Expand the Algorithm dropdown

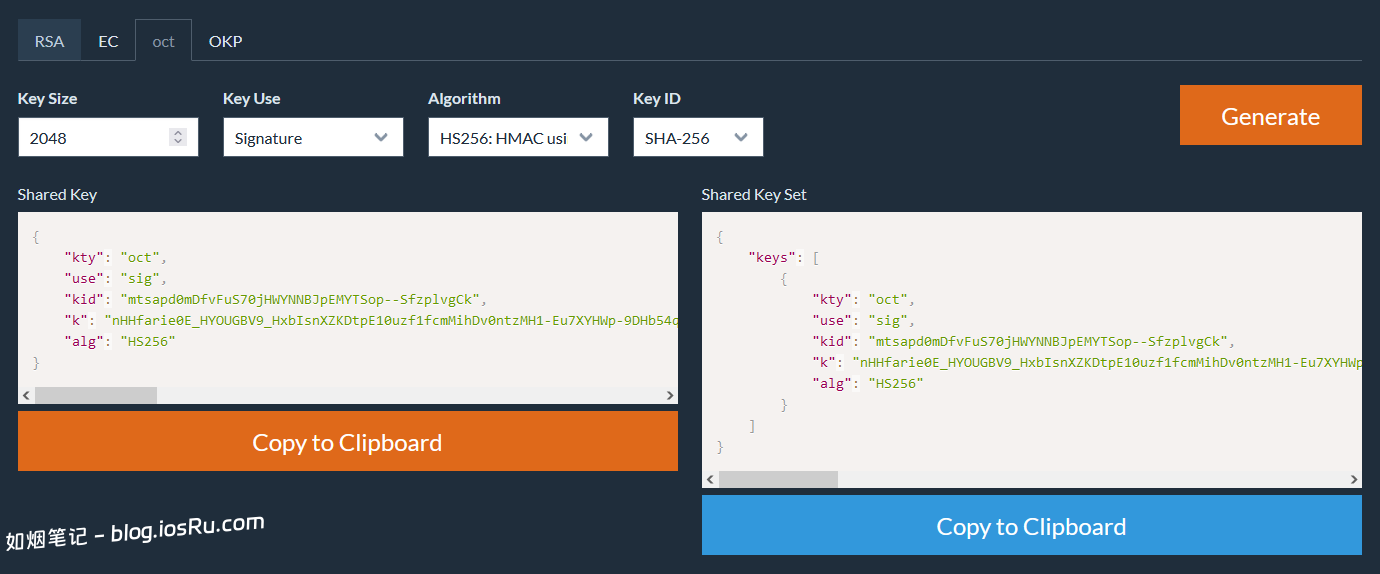pyautogui.click(x=517, y=138)
